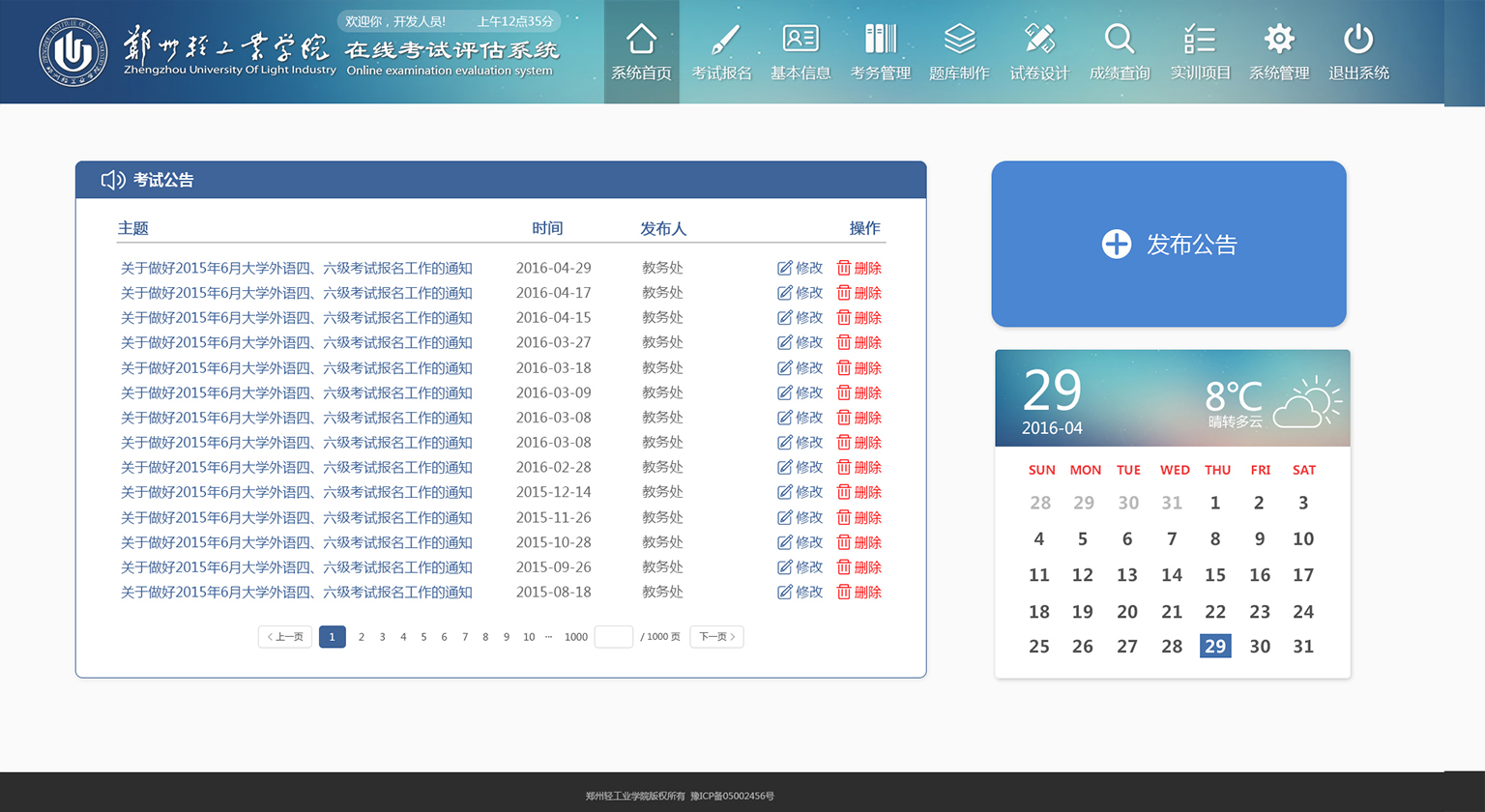Click the WED weekday header
Screen dimensions: 1485x812
pos(1175,470)
